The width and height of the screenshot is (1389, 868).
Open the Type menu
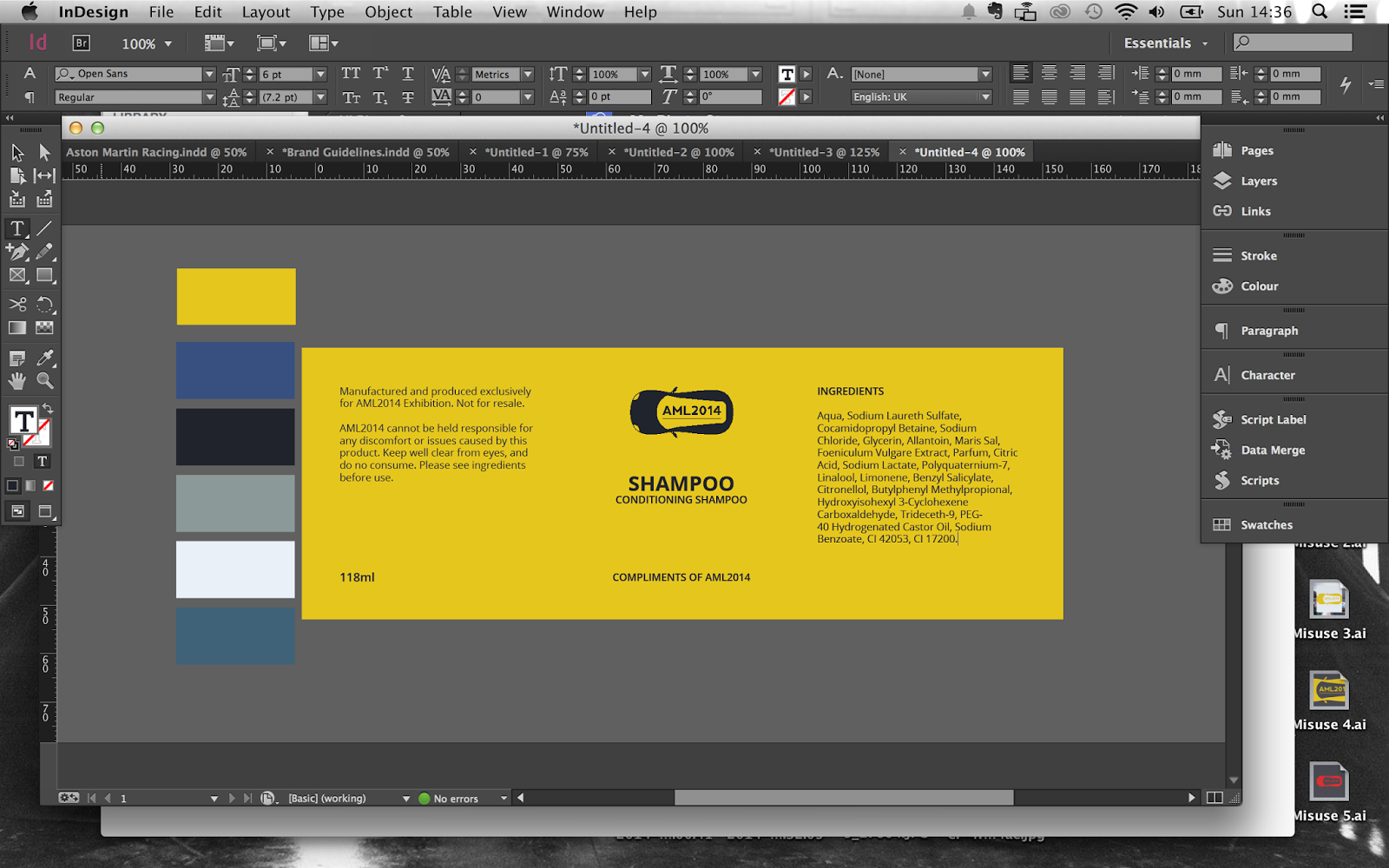[x=327, y=12]
